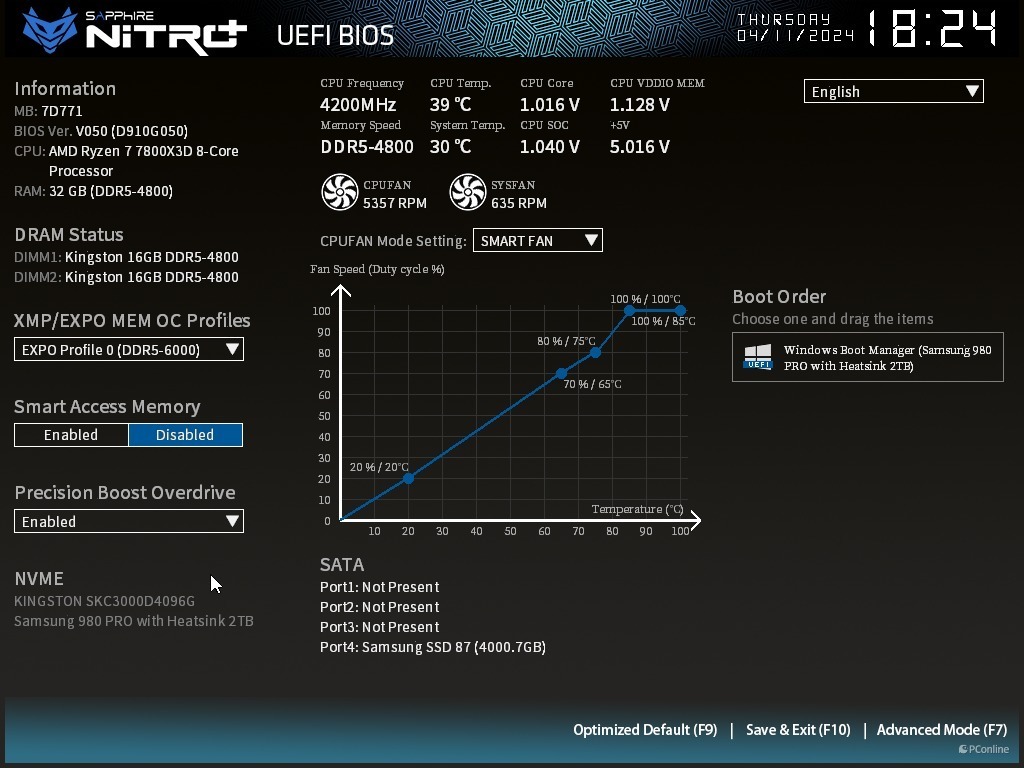Click the CPU SOC 1.040 V value
This screenshot has width=1024, height=768.
coord(550,146)
